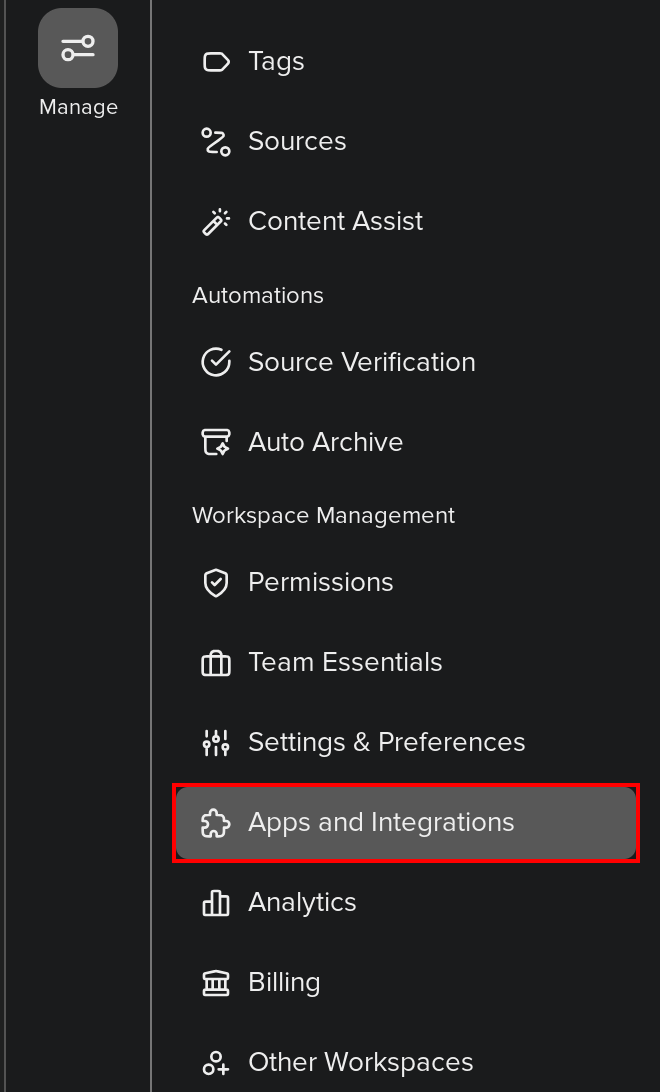Select Source Verification automation

[405, 362]
